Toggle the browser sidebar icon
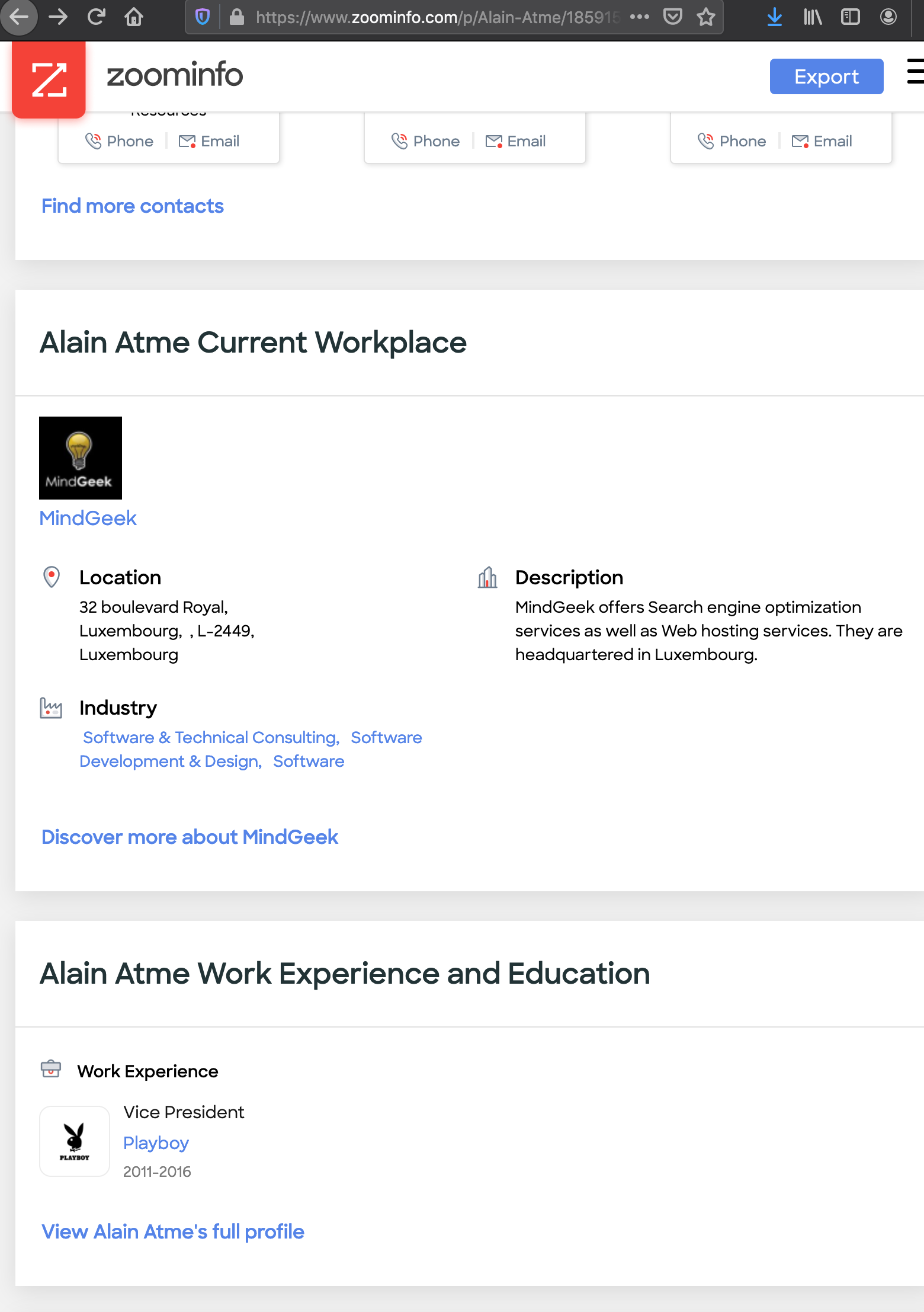924x1312 pixels. [x=851, y=17]
